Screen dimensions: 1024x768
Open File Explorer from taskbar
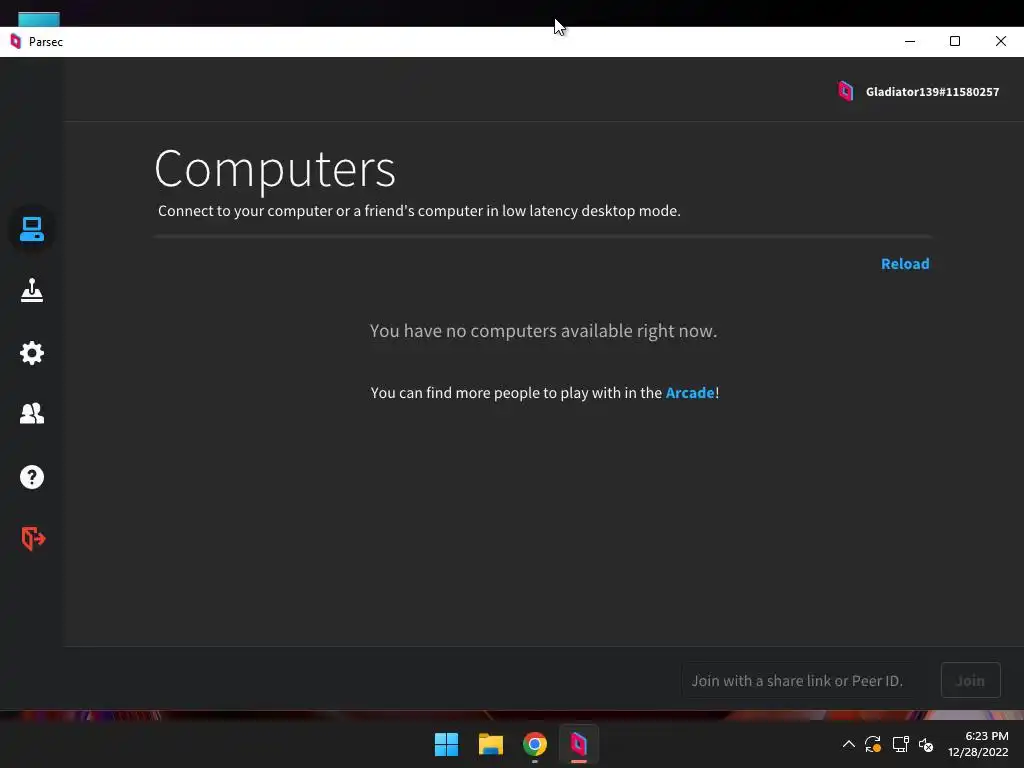(x=490, y=744)
